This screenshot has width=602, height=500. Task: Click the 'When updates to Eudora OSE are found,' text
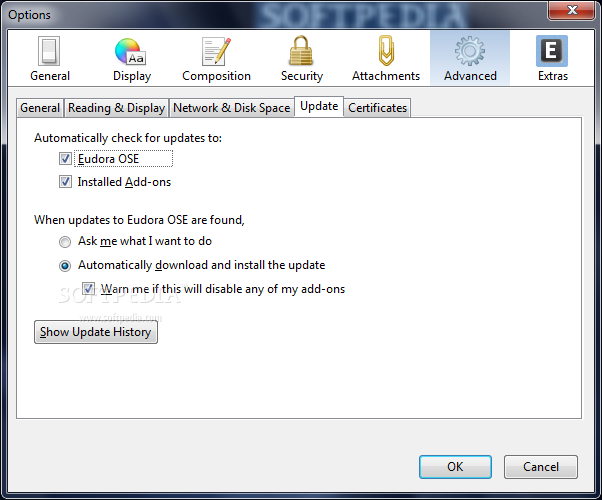click(139, 220)
